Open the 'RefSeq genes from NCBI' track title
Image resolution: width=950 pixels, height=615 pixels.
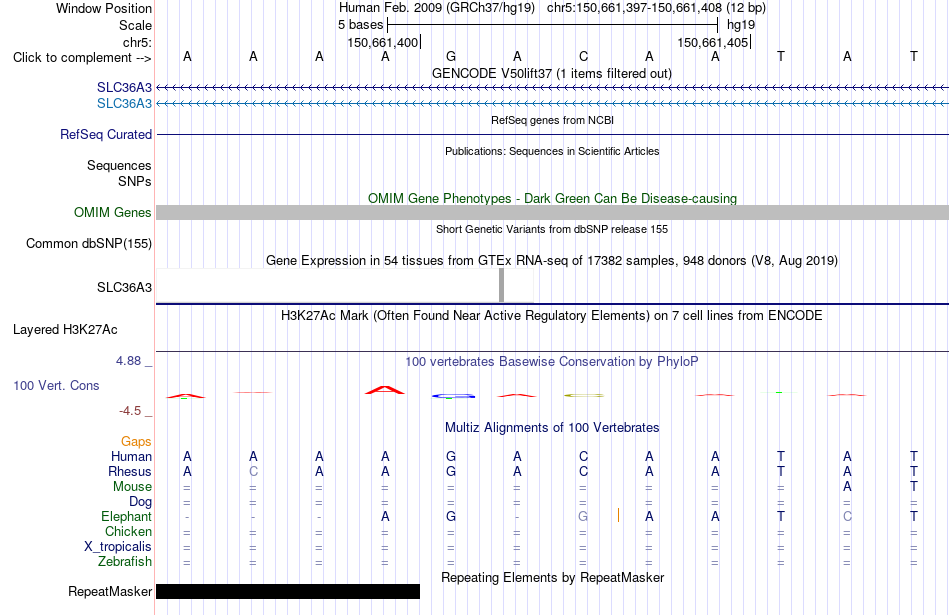tap(552, 120)
